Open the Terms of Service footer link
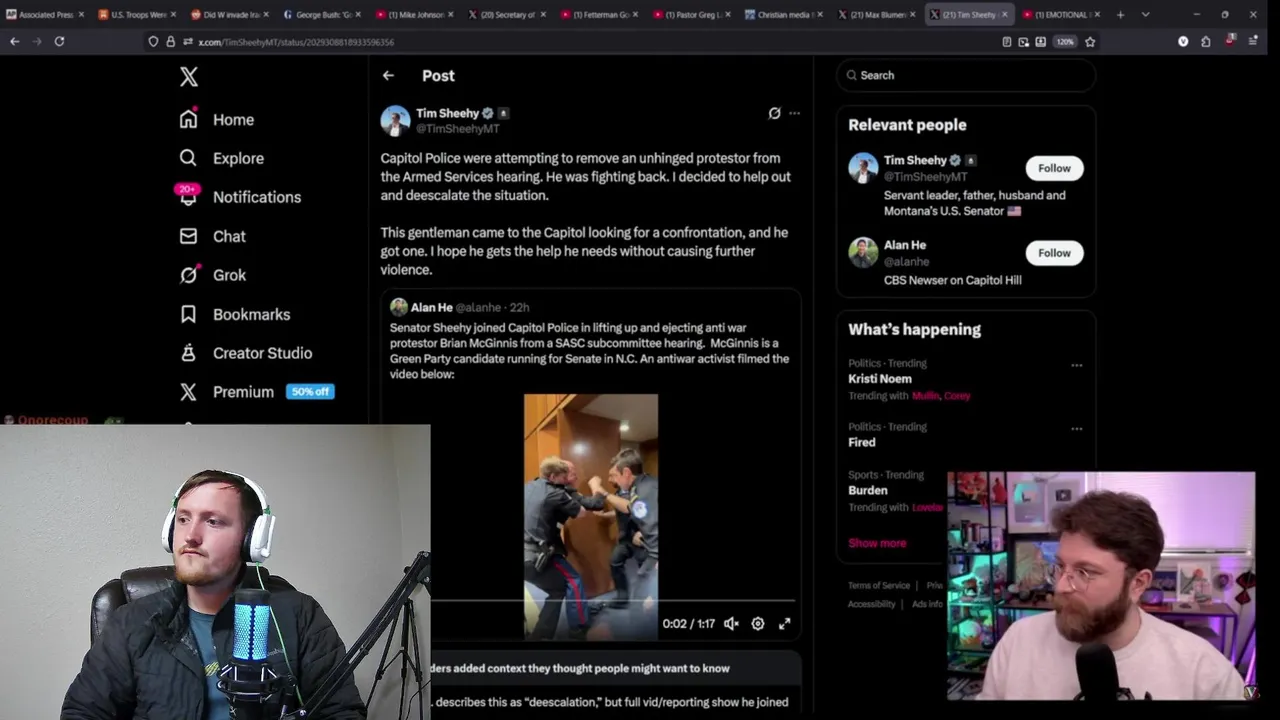1280x720 pixels. 879,585
